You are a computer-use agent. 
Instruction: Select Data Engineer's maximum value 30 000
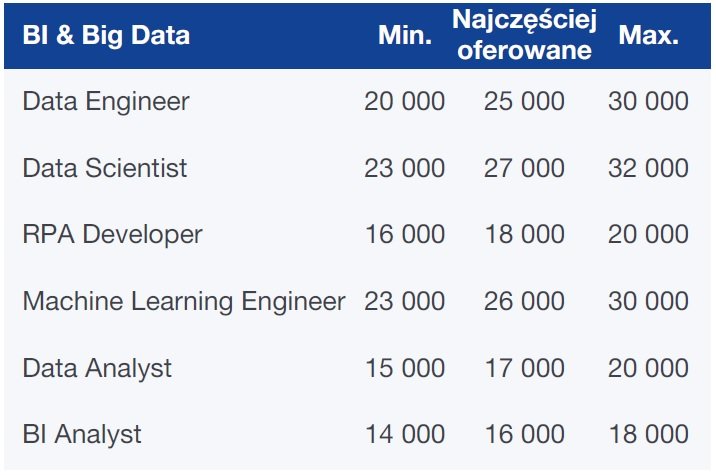point(648,101)
